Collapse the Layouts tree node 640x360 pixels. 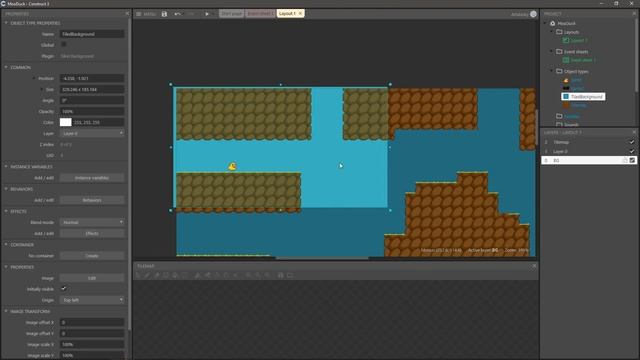point(552,32)
